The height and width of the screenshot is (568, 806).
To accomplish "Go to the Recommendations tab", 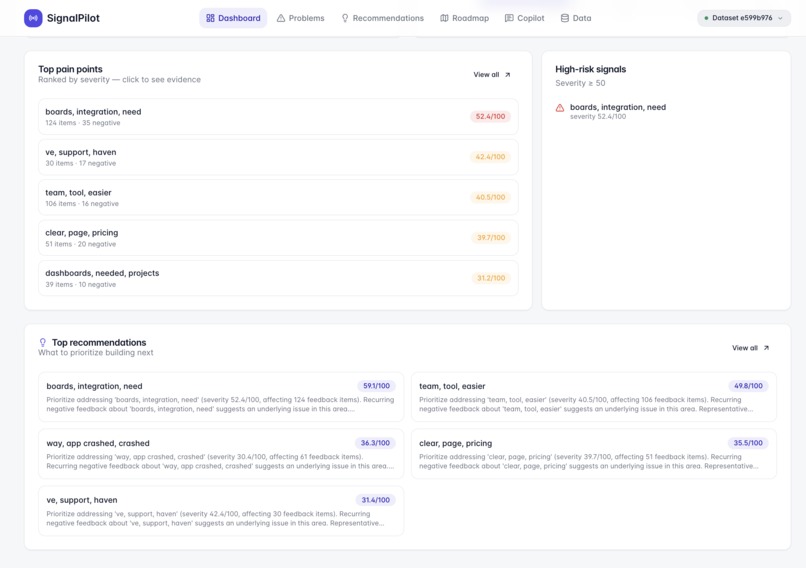I will 382,18.
